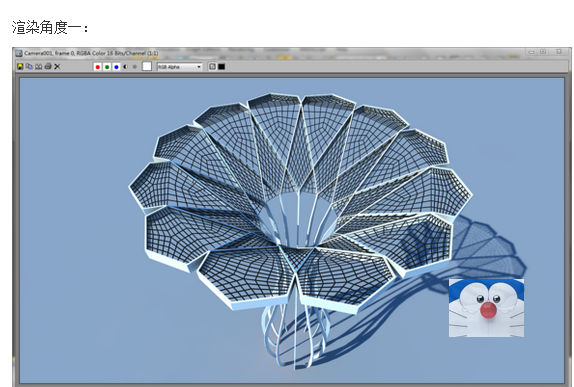Click the Clone Rendered Frame Window icon
The height and width of the screenshot is (387, 574).
click(x=38, y=67)
